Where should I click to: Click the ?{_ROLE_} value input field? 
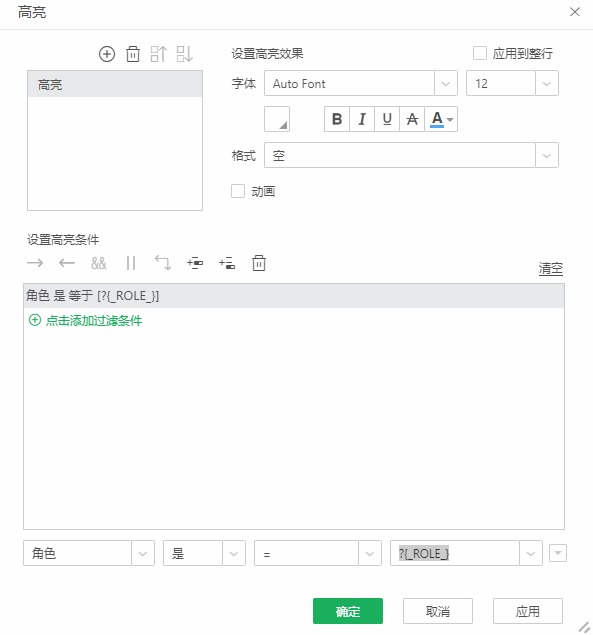454,553
